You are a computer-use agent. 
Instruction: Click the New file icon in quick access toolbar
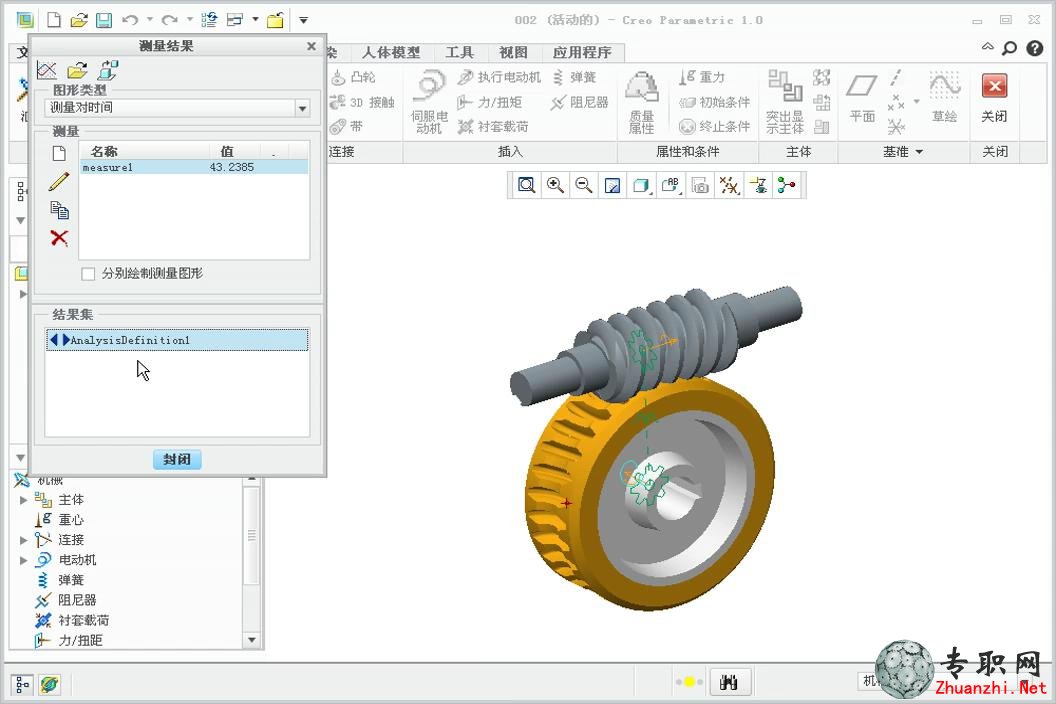[54, 20]
